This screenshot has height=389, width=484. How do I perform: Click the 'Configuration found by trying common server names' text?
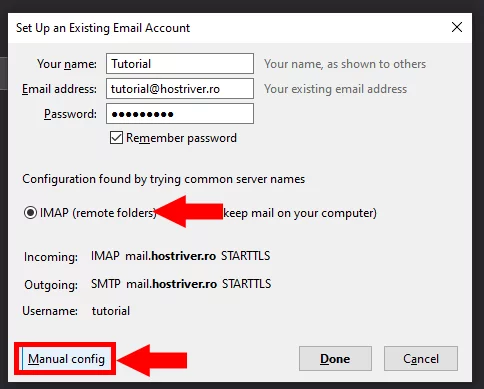tap(164, 179)
